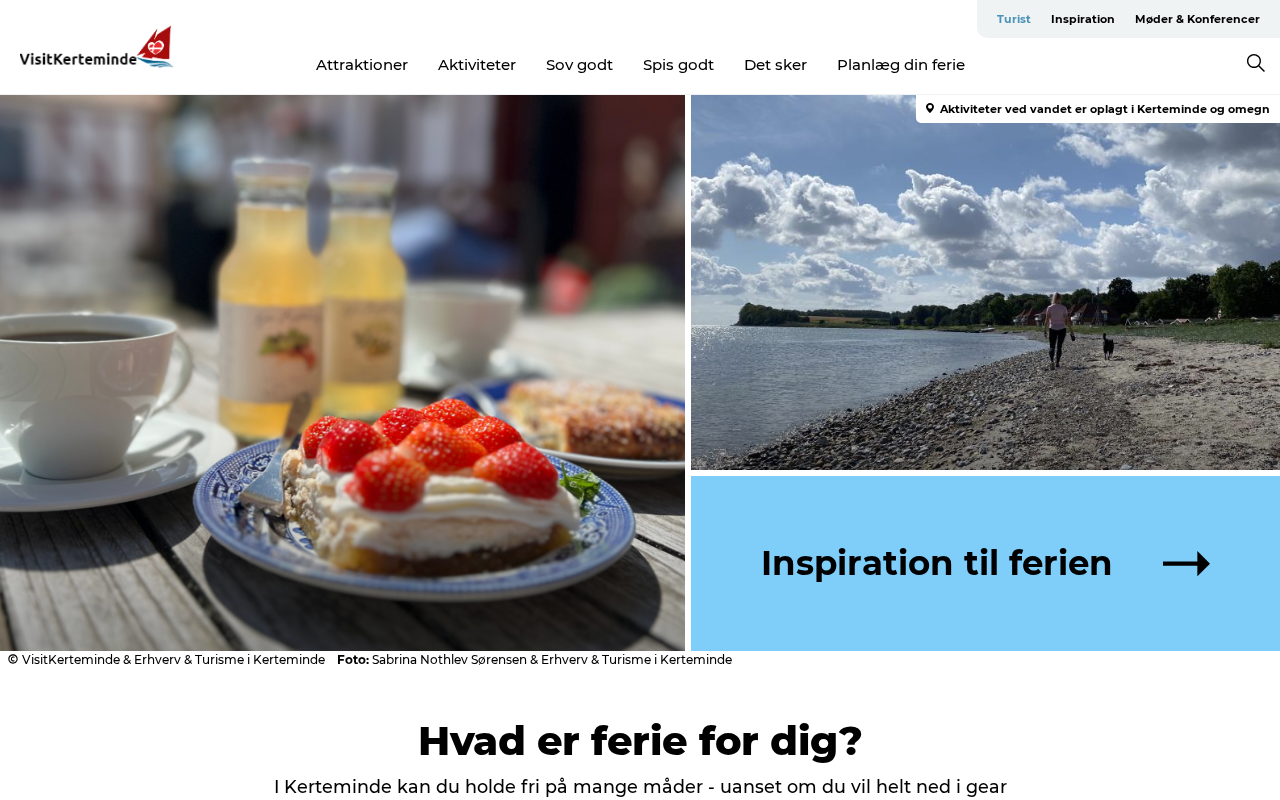
Task: Open Planlæg din ferie menu
Action: [901, 65]
